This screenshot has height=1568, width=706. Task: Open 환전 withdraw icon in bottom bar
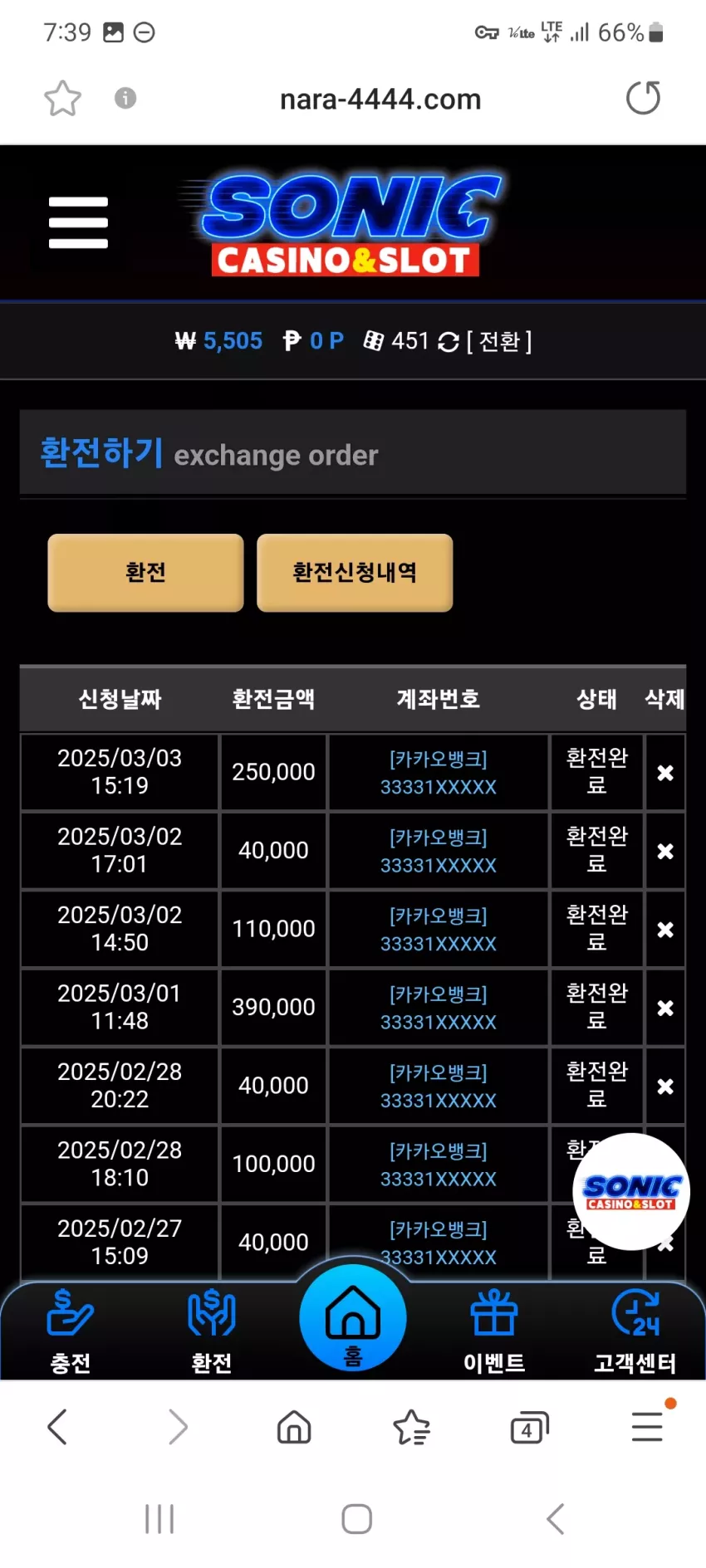pos(212,1330)
